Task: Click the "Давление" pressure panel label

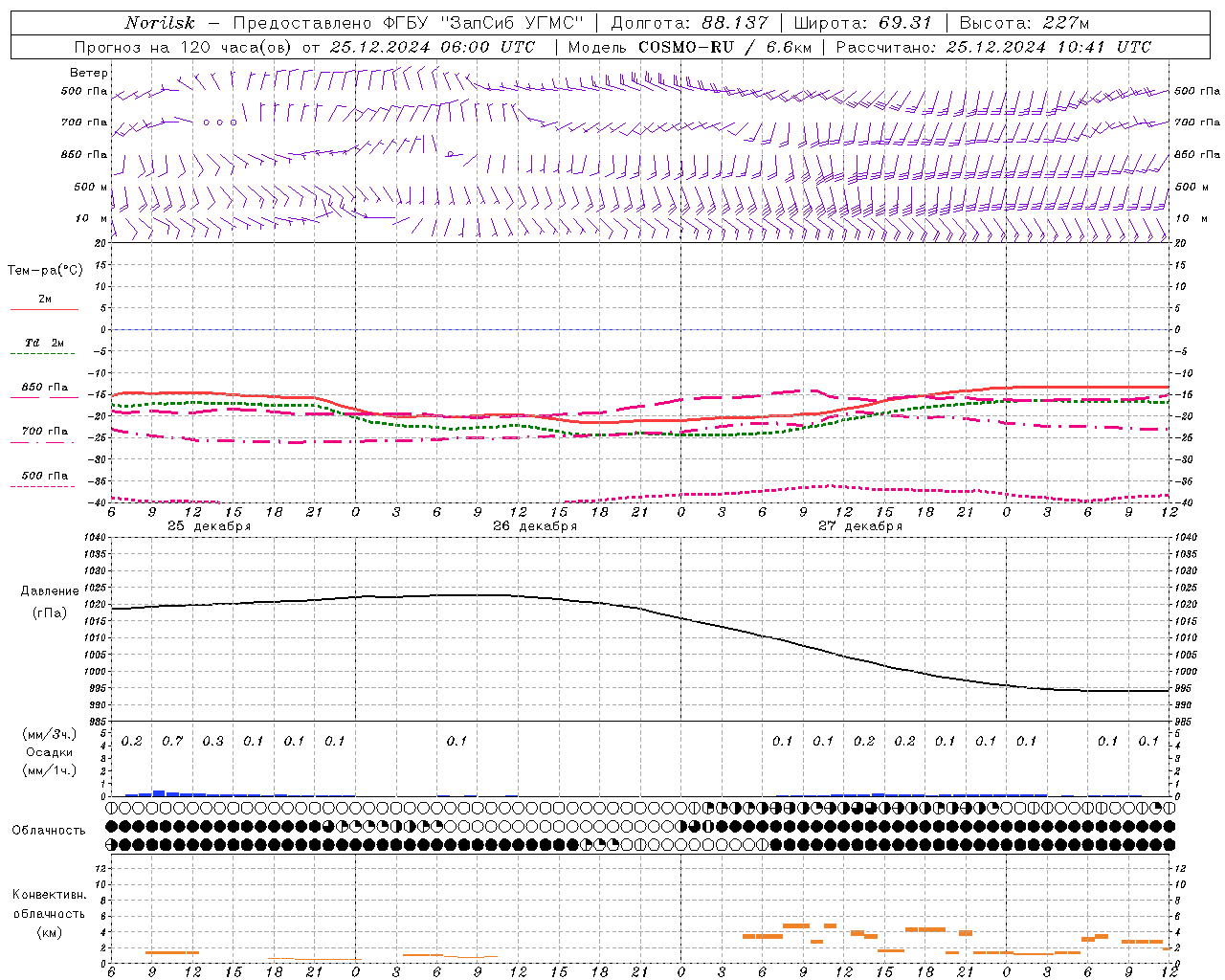Action: pos(50,591)
